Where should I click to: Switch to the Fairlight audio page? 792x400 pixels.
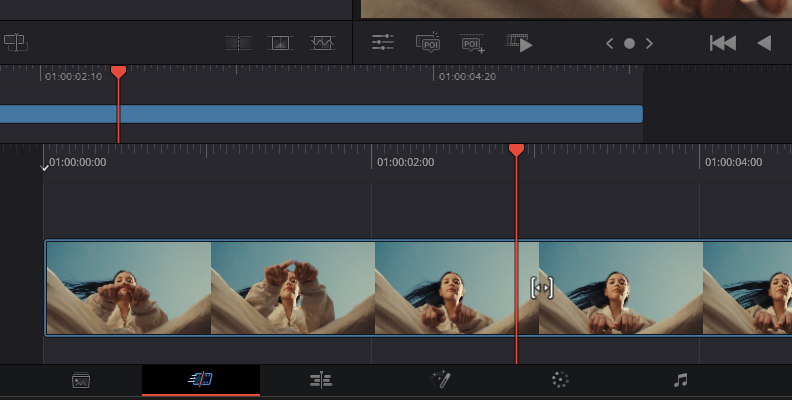[680, 380]
